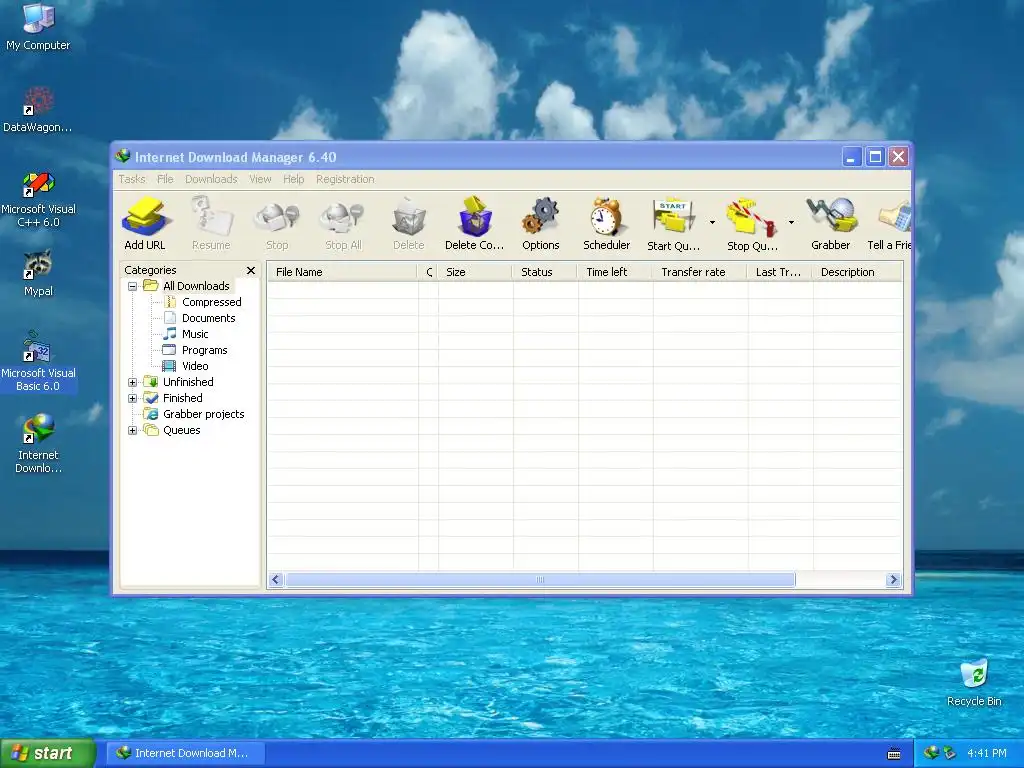The height and width of the screenshot is (768, 1024).
Task: Select Grabber projects in the tree
Action: (203, 414)
